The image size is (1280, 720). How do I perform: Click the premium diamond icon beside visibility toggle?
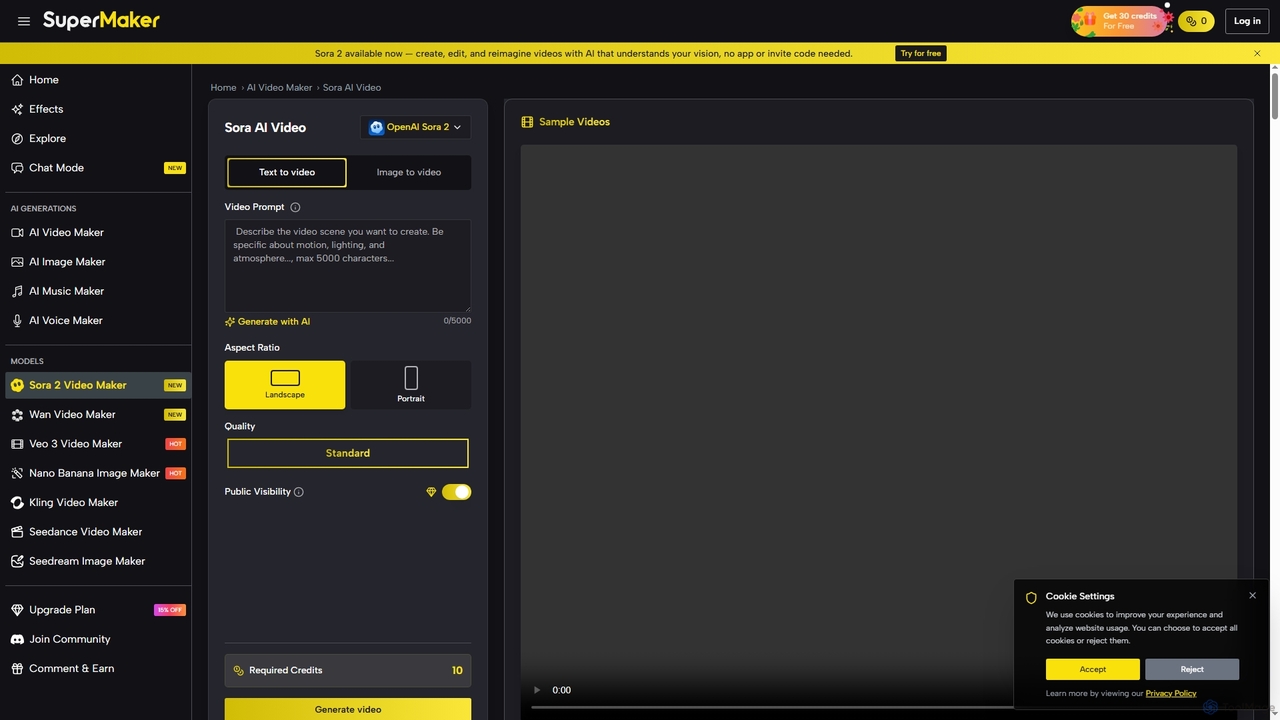[x=431, y=492]
